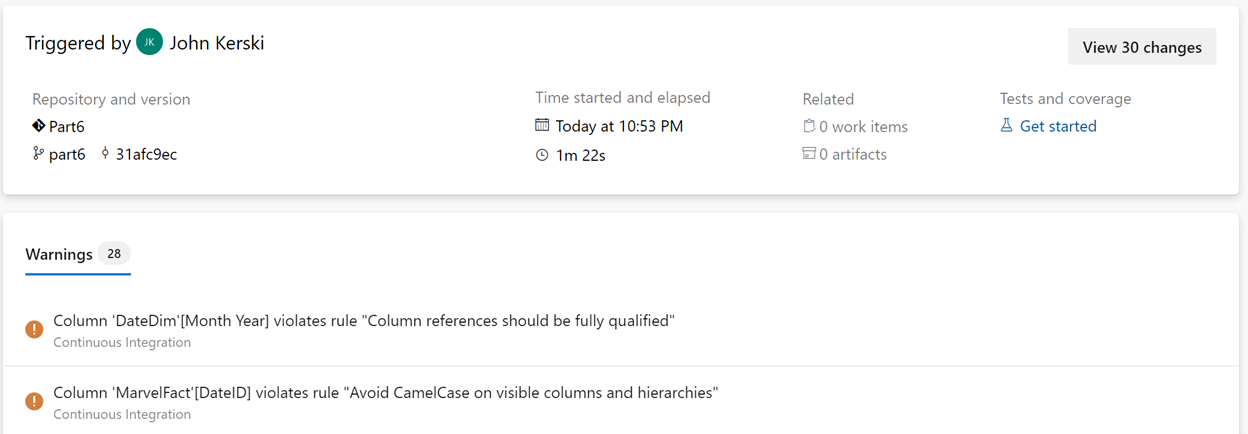Viewport: 1248px width, 434px height.
Task: Follow the Get started tests link
Action: [1058, 126]
